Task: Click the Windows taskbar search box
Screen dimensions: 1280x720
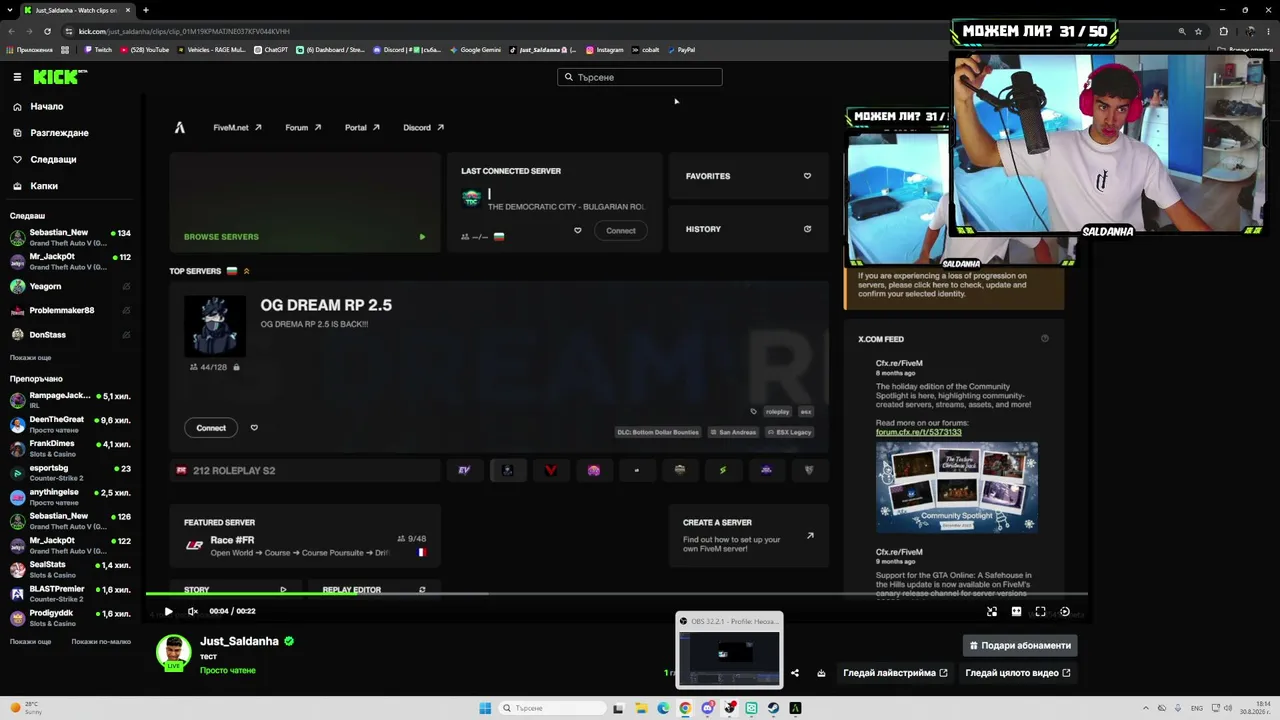Action: coord(554,708)
